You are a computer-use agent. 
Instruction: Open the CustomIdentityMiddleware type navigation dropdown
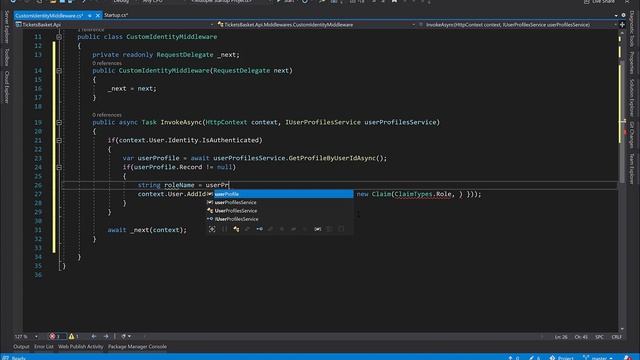pyautogui.click(x=316, y=24)
